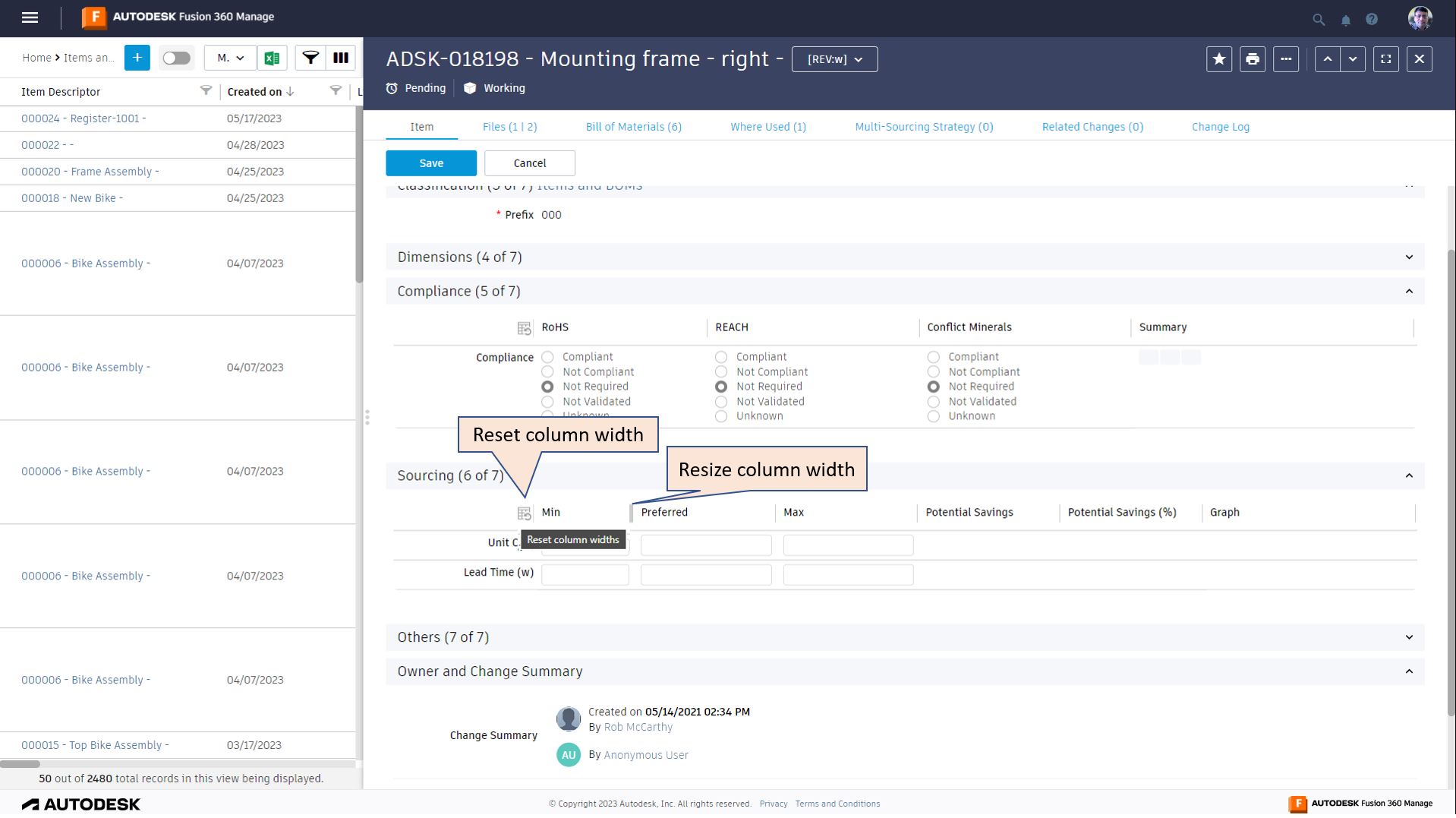
Task: Sort by Created on arrow
Action: pos(290,92)
